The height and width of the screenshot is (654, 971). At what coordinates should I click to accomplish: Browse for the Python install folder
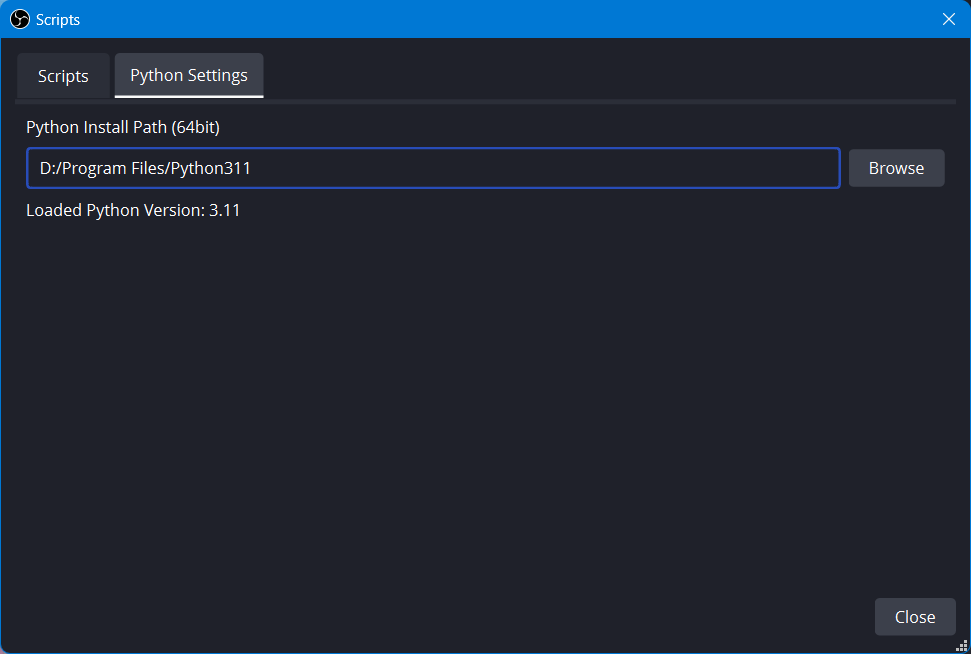[x=896, y=168]
